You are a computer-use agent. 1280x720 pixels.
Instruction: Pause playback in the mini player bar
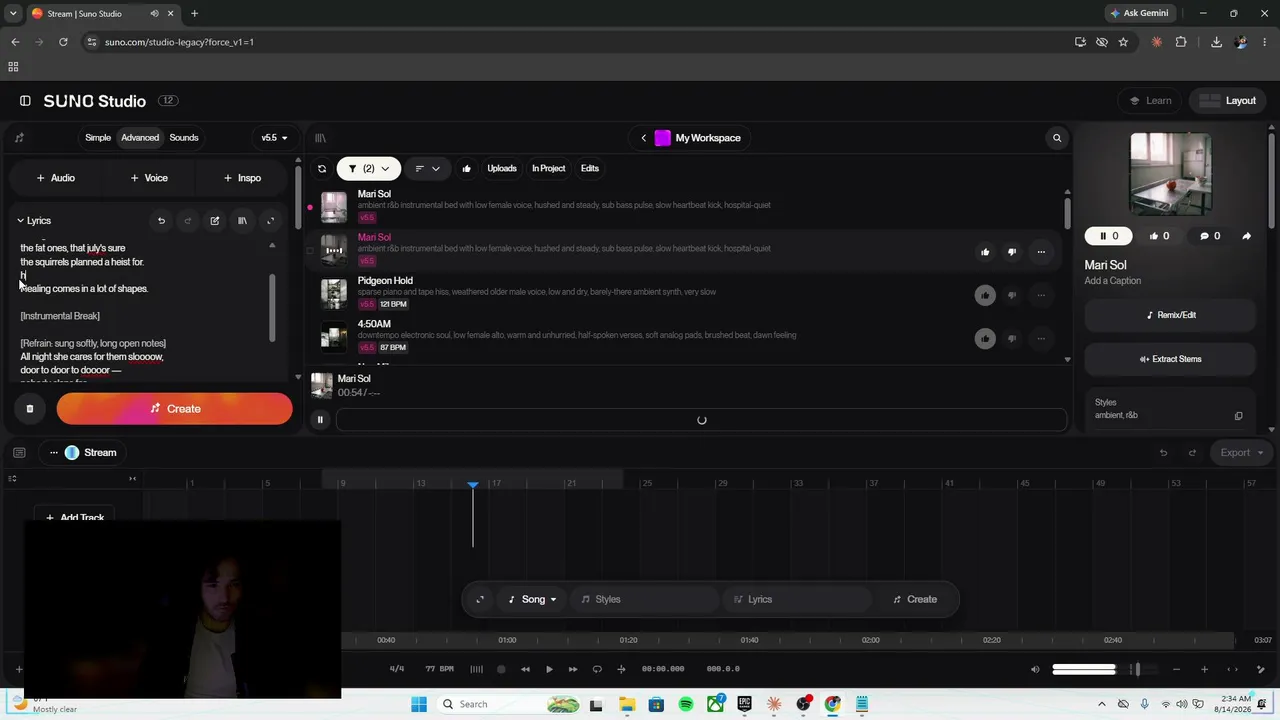point(320,420)
